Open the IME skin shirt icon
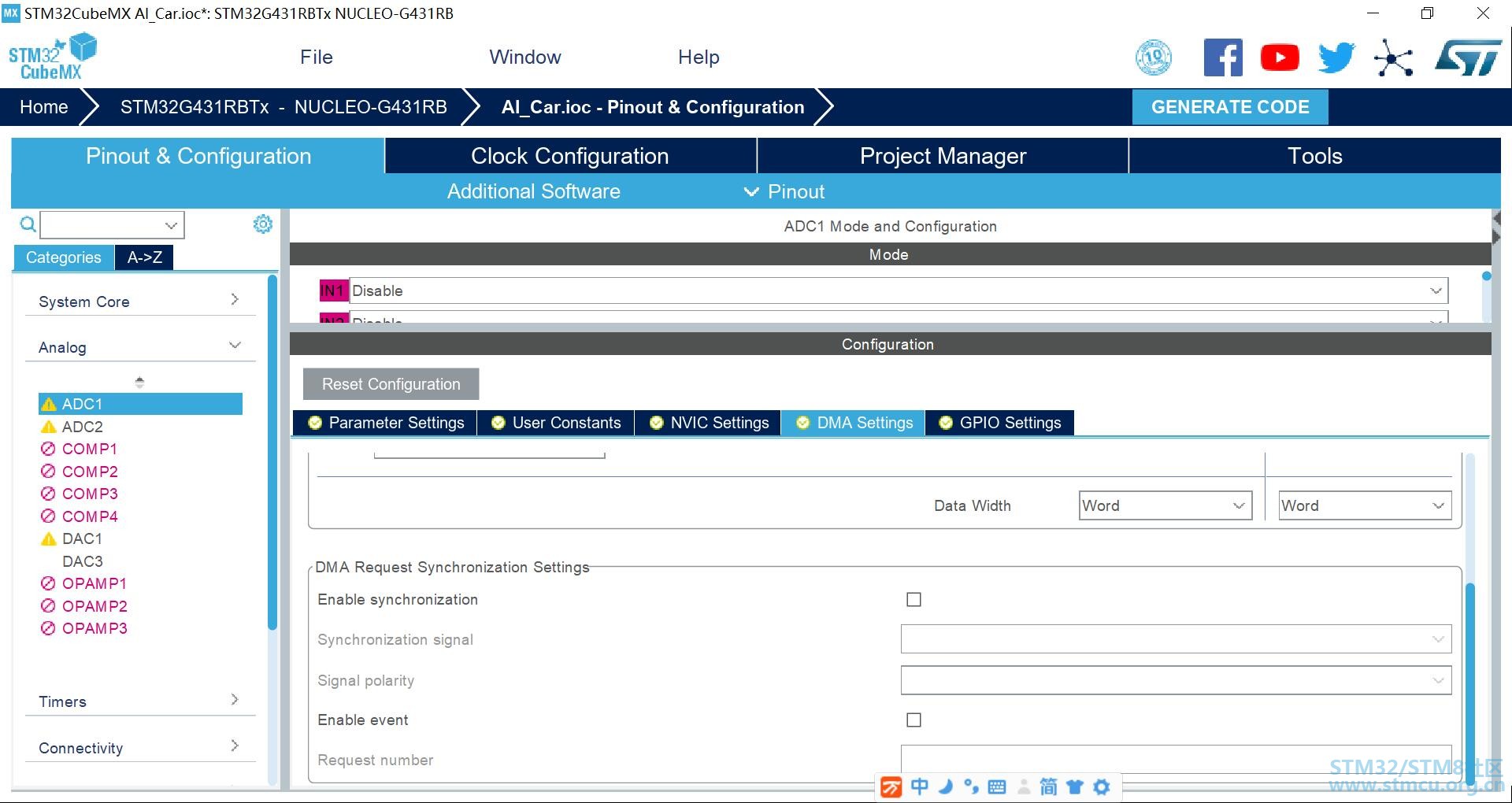 (1075, 786)
